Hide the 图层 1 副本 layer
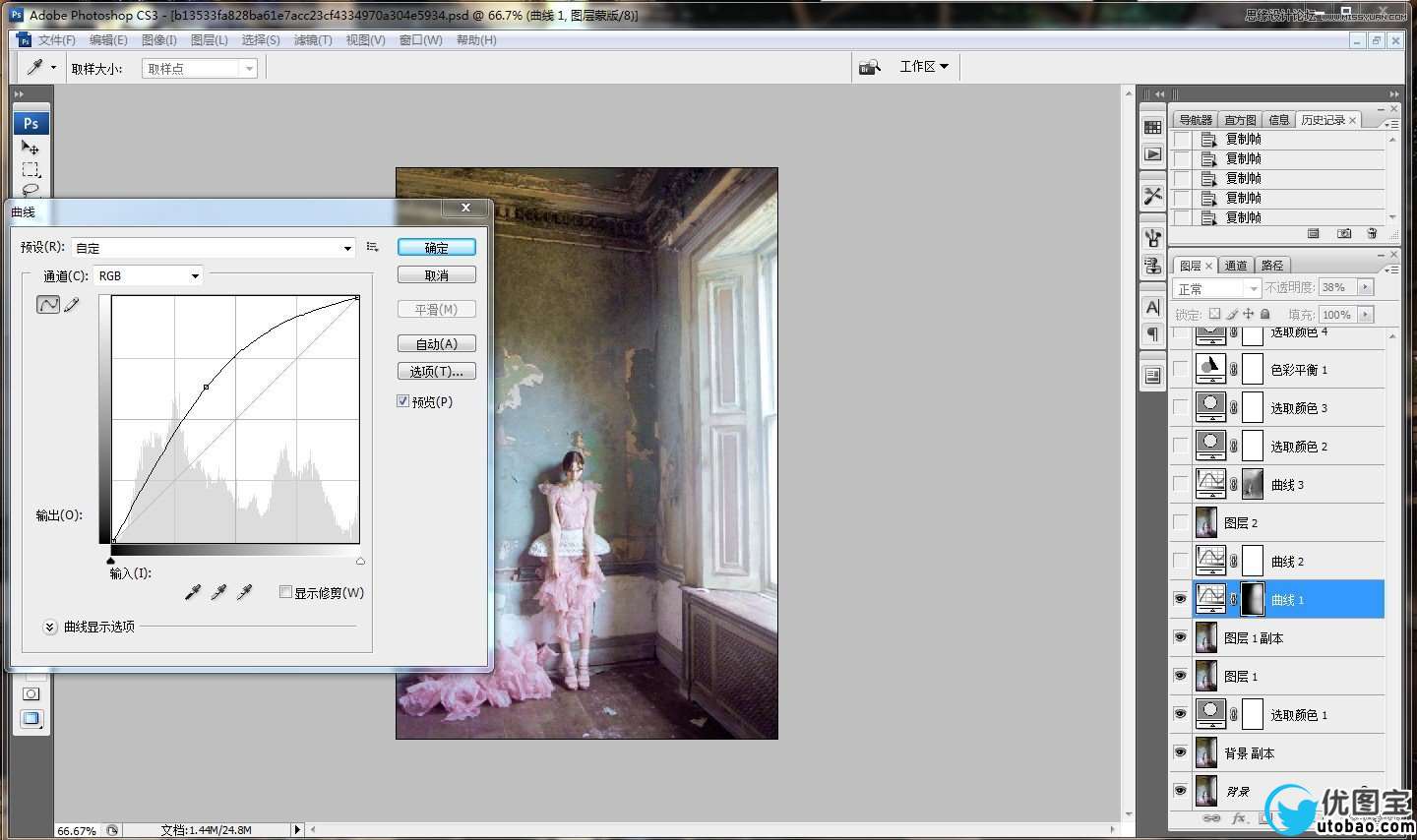 (x=1180, y=637)
